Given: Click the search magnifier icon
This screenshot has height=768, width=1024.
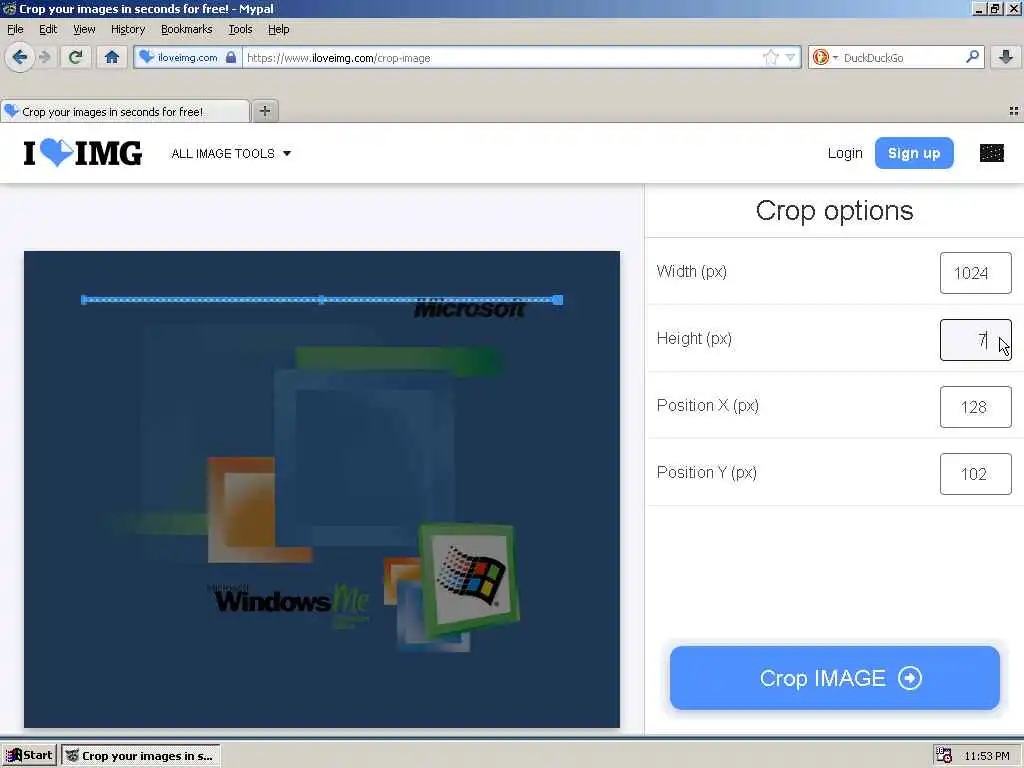Looking at the screenshot, I should click(972, 57).
